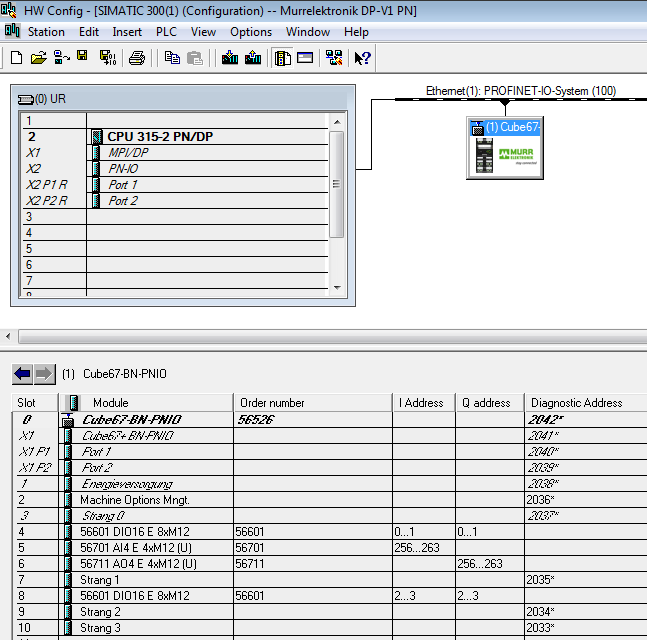Select the slot 4 56601 DIO16 row
The height and width of the screenshot is (640, 647).
pyautogui.click(x=330, y=531)
